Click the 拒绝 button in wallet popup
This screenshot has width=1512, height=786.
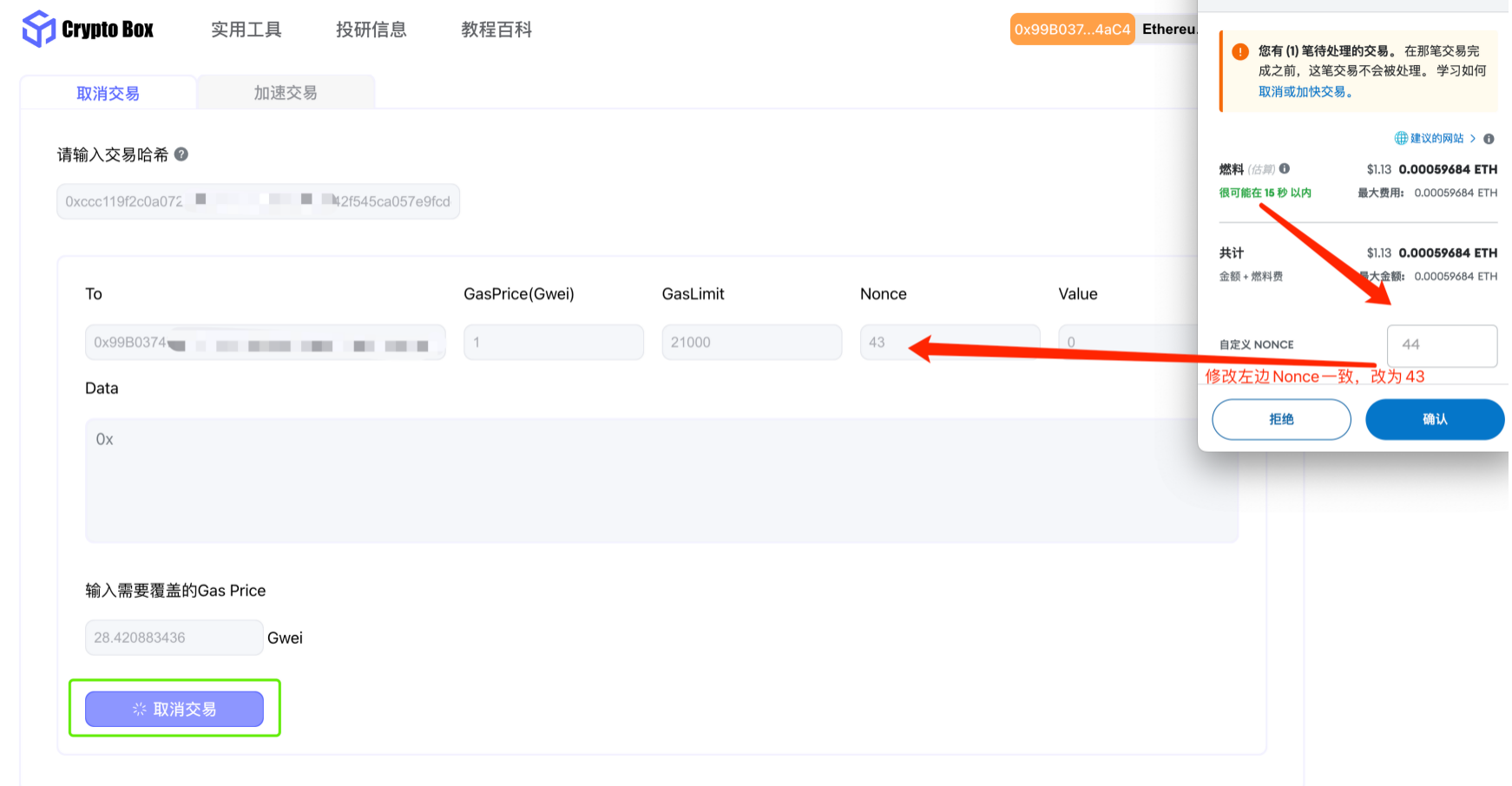1281,419
